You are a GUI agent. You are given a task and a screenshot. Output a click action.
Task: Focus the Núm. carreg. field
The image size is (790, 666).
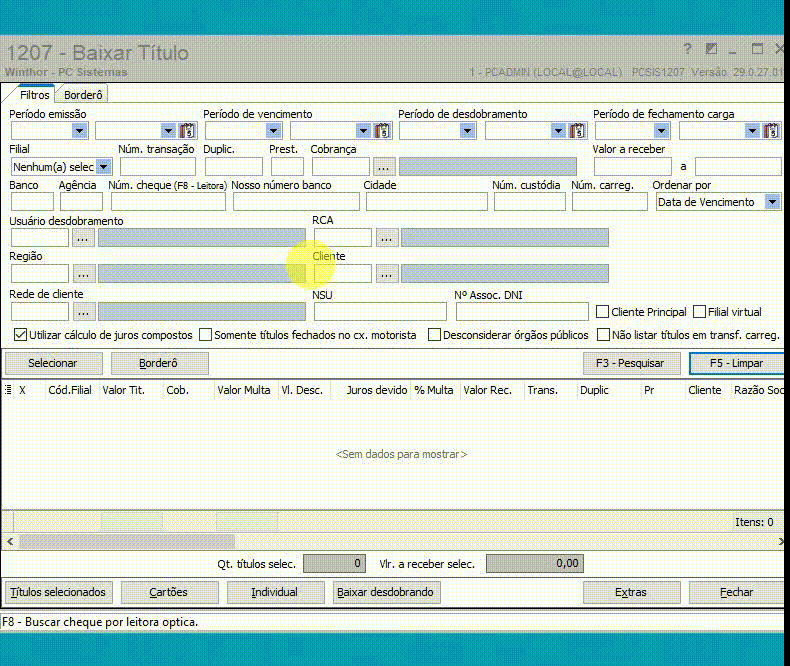point(610,202)
